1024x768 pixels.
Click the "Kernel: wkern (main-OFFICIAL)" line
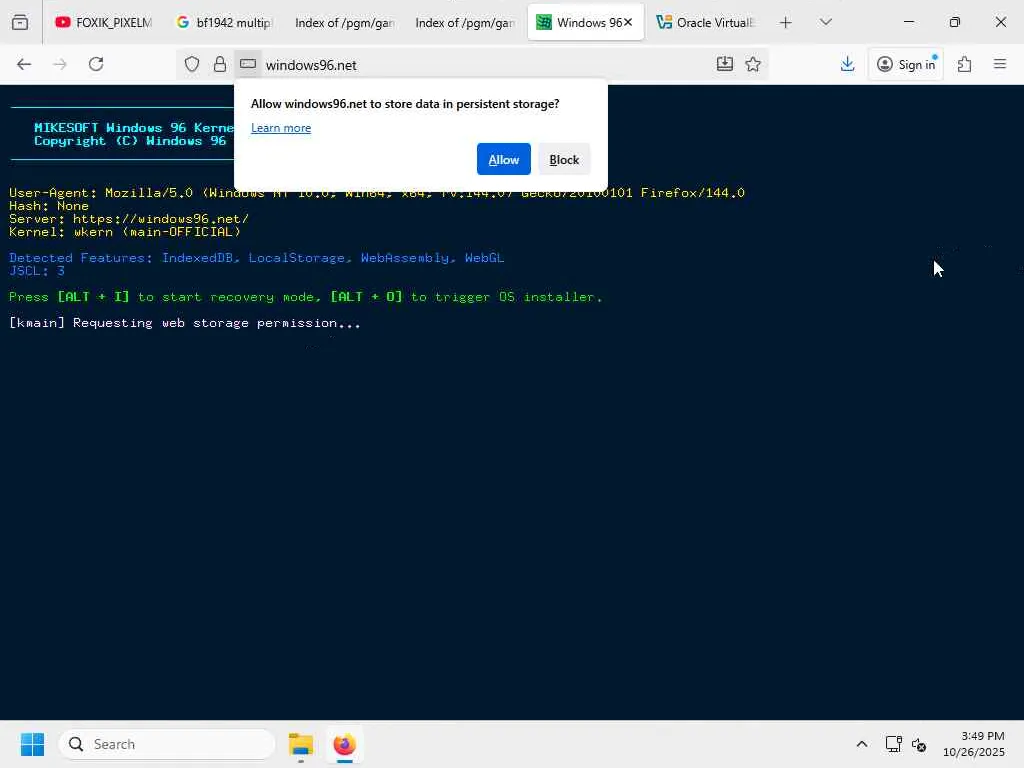tap(125, 232)
